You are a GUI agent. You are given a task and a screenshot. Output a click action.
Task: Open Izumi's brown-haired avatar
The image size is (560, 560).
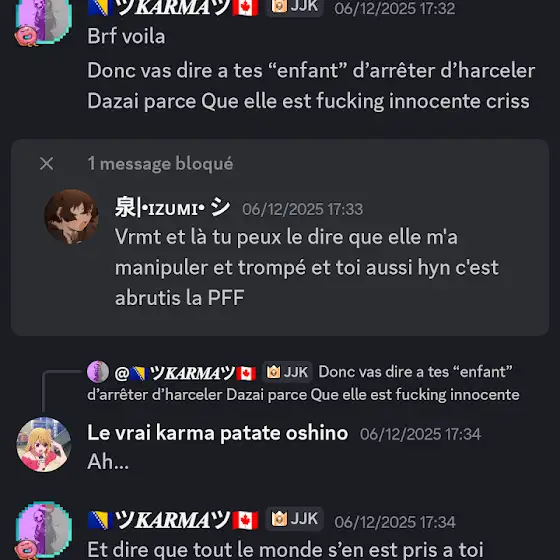(x=71, y=216)
